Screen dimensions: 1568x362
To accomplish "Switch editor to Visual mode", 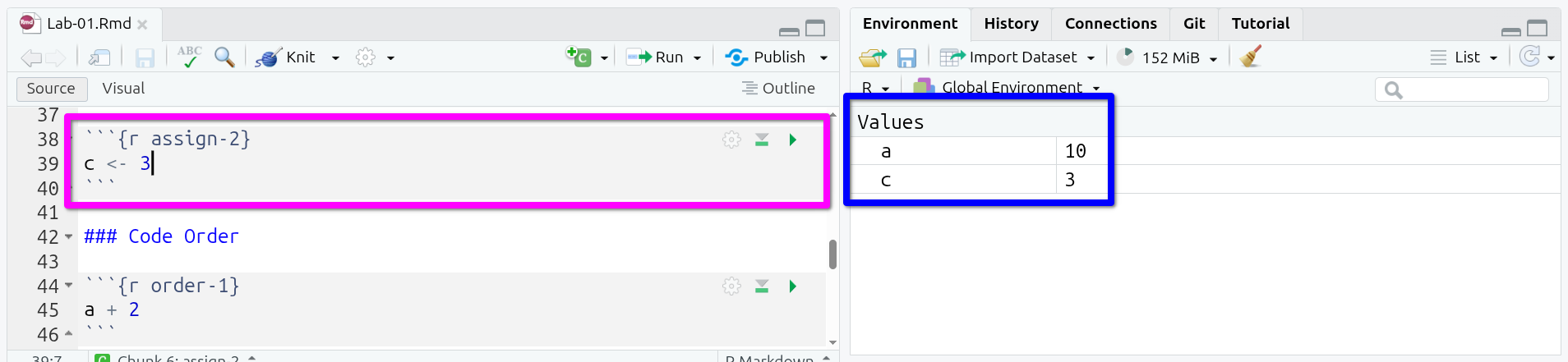I will (x=123, y=88).
